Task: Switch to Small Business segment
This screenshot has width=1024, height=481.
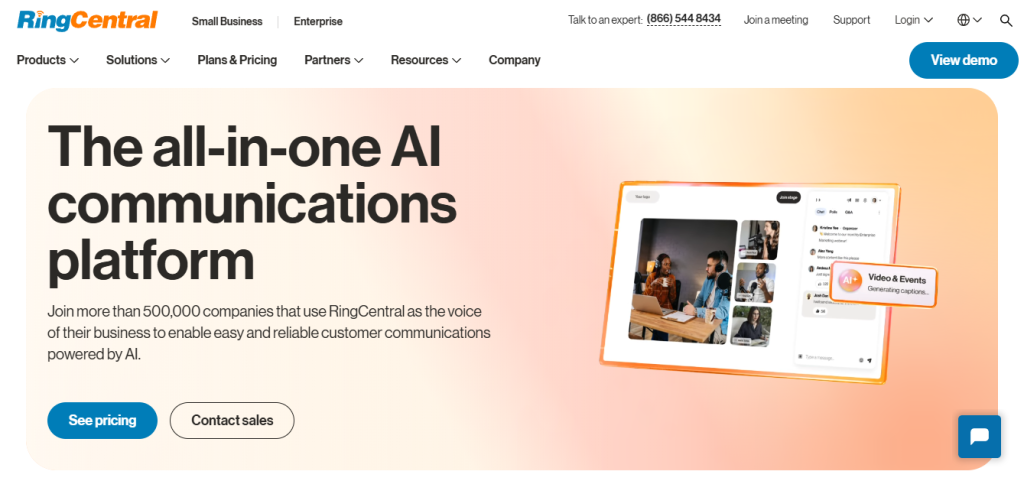Action: pyautogui.click(x=227, y=22)
